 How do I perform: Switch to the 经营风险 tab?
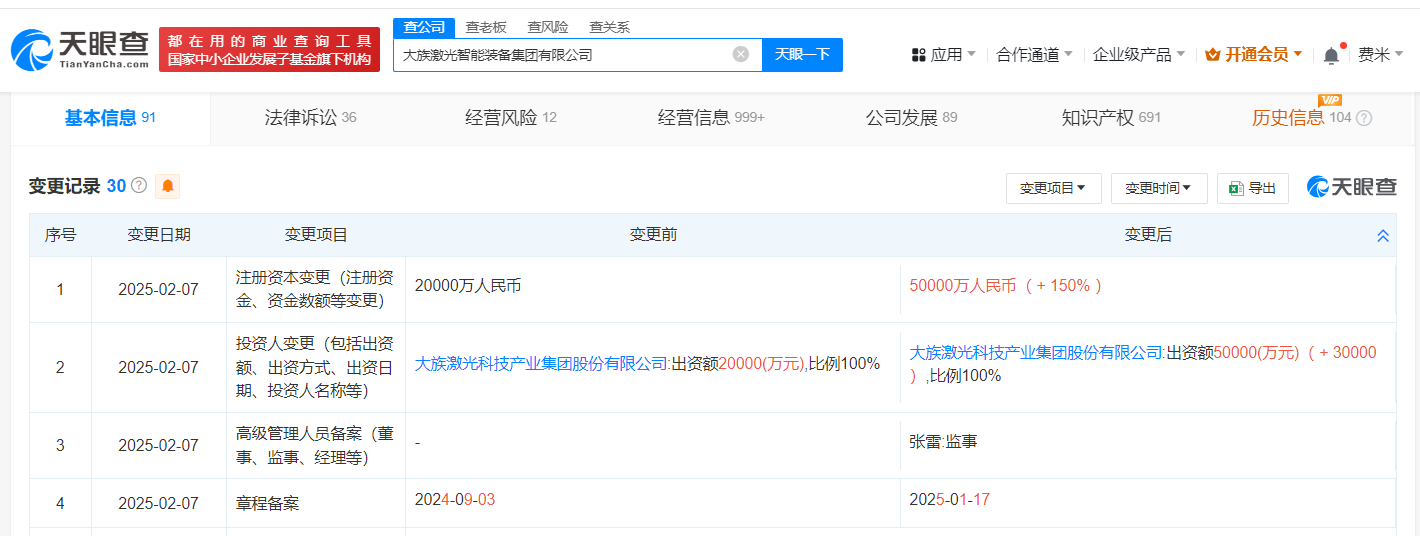[510, 118]
